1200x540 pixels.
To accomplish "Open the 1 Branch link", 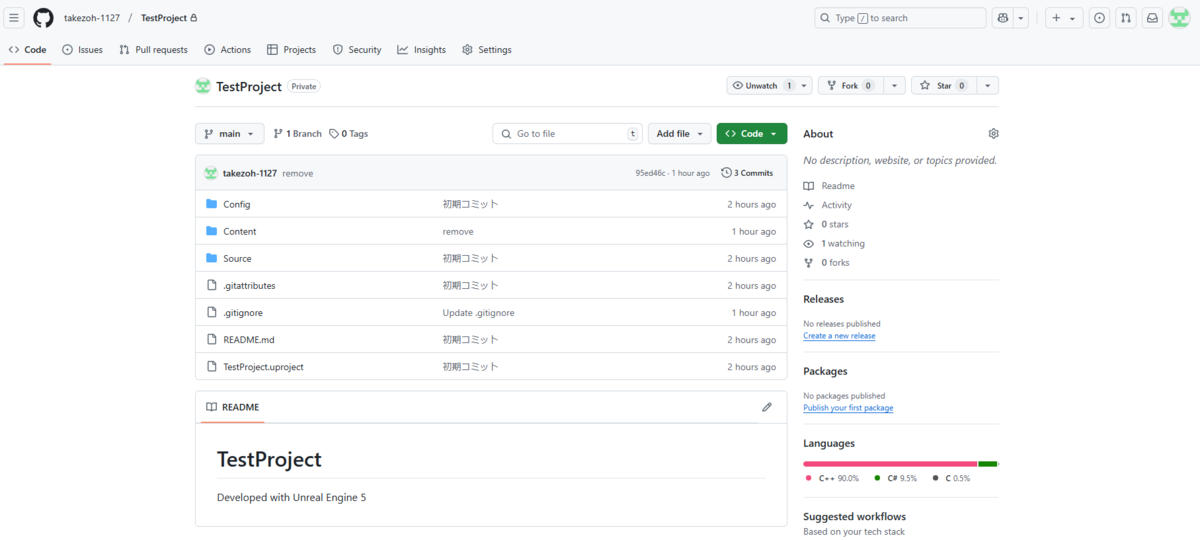I will pyautogui.click(x=298, y=133).
